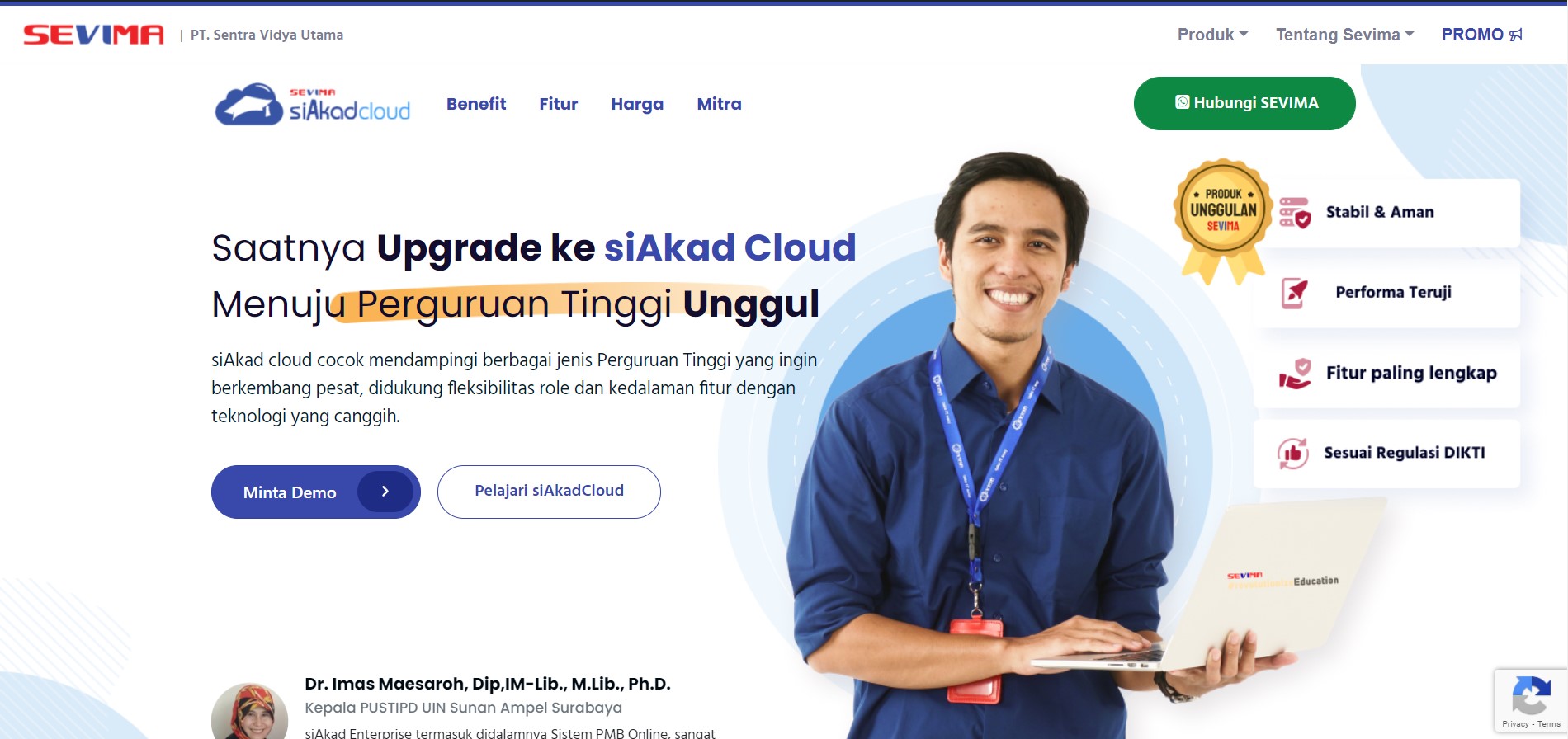The image size is (1568, 739).
Task: Open the PROMO link with megaphone
Action: [x=1482, y=35]
